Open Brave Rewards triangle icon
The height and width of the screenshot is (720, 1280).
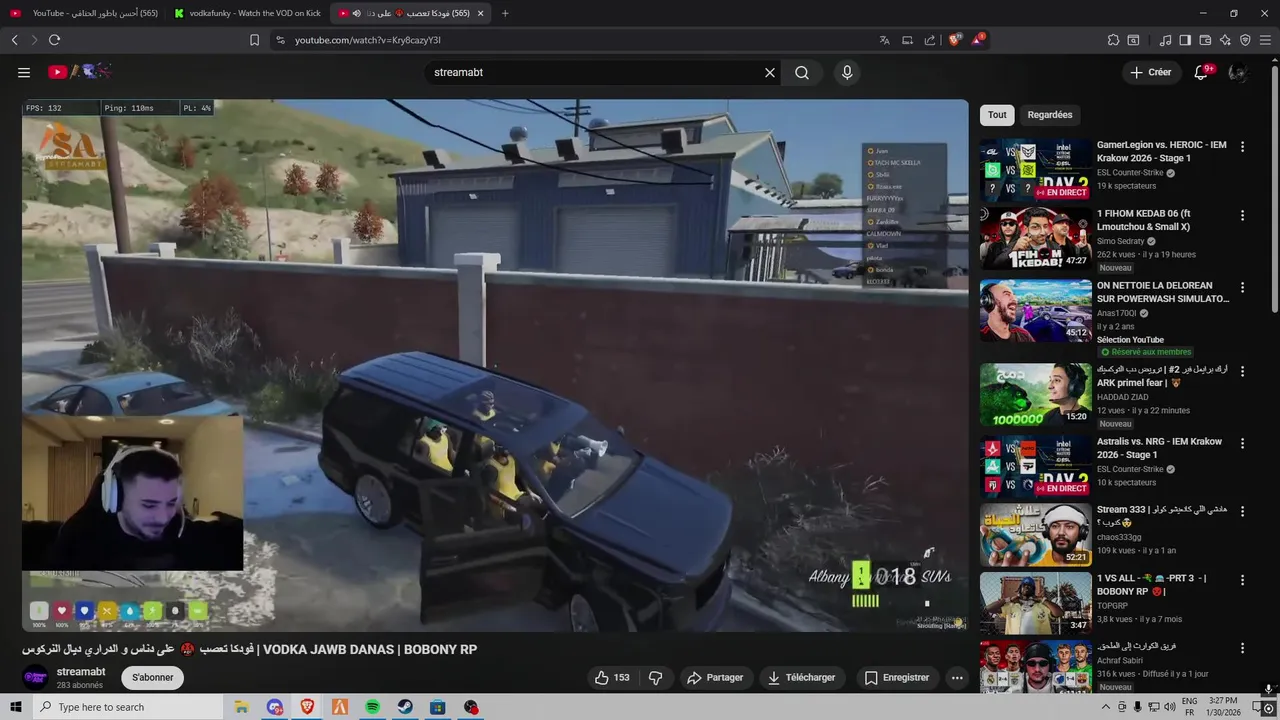pyautogui.click(x=978, y=40)
